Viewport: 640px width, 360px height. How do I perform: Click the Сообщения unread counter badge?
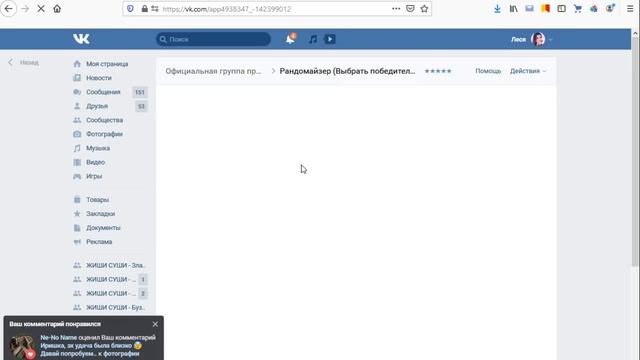coord(140,92)
